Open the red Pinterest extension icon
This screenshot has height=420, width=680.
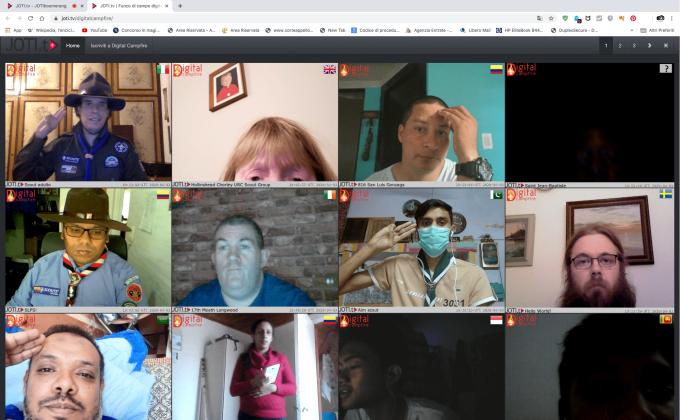tap(633, 18)
